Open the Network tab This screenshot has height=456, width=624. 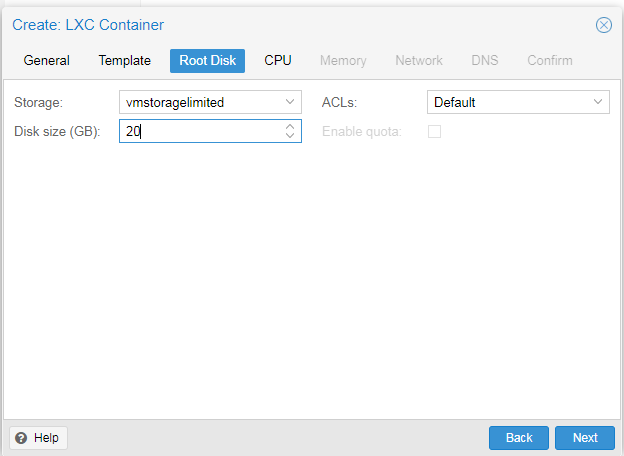point(419,61)
